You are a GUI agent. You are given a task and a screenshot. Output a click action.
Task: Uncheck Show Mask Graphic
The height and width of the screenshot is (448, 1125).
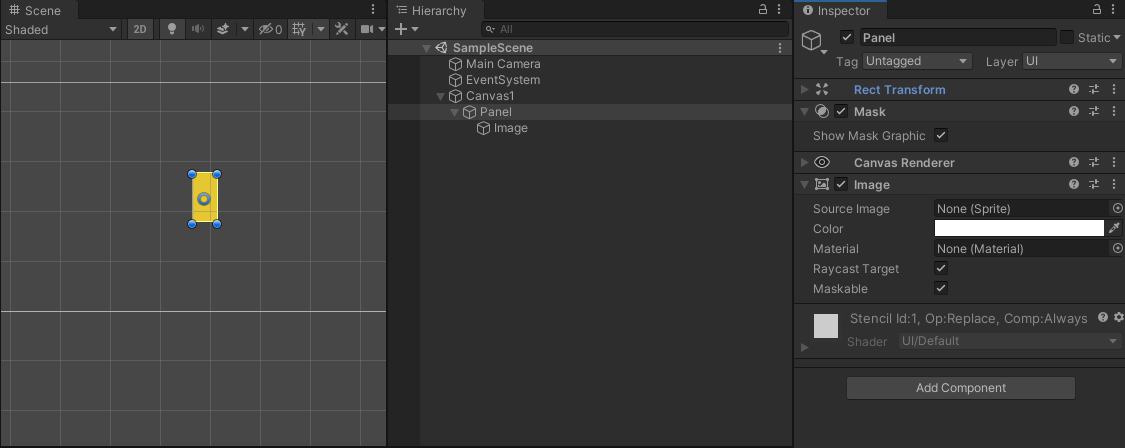(x=941, y=135)
